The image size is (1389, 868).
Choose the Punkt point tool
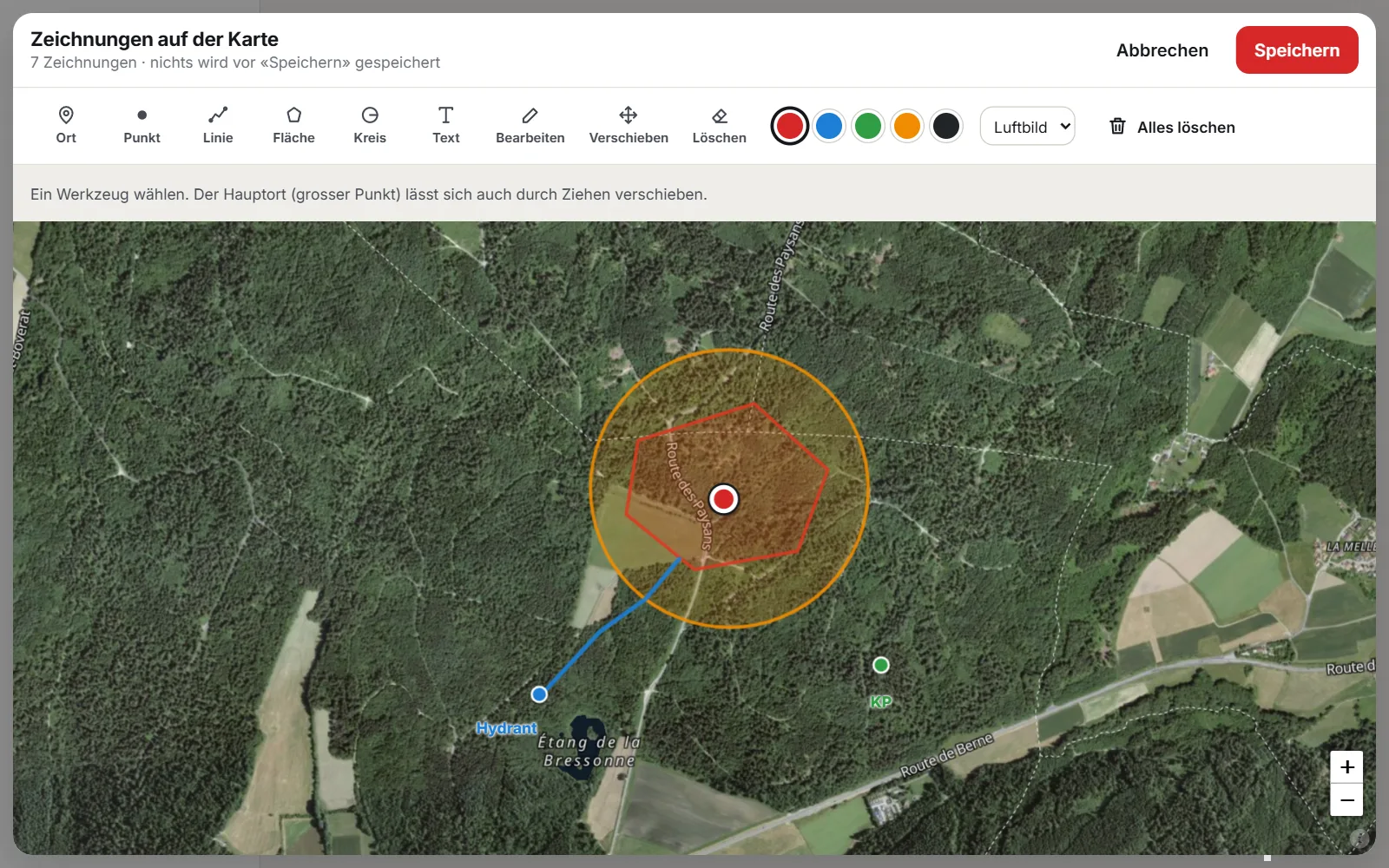pyautogui.click(x=142, y=126)
